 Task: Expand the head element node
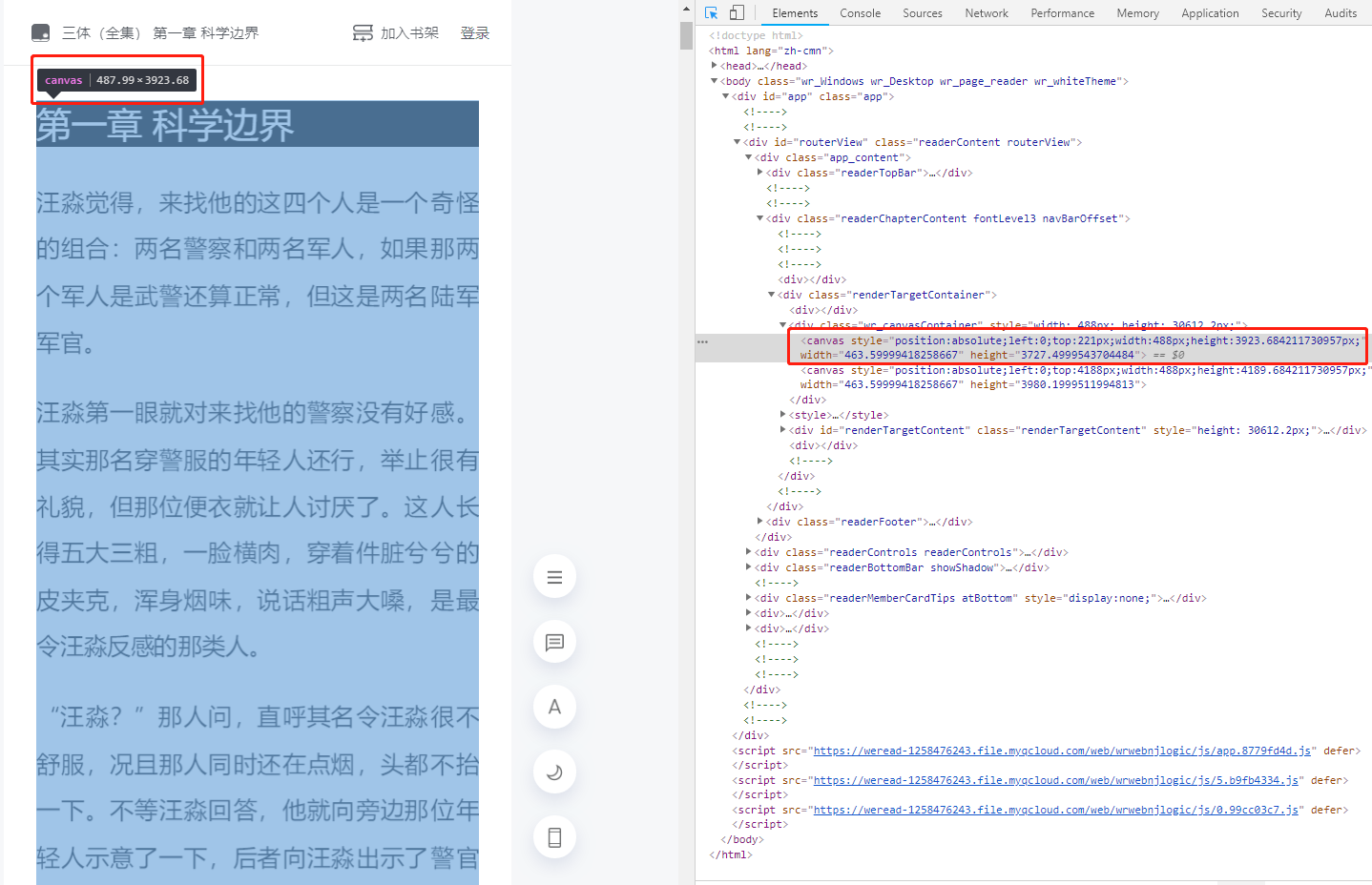(715, 66)
